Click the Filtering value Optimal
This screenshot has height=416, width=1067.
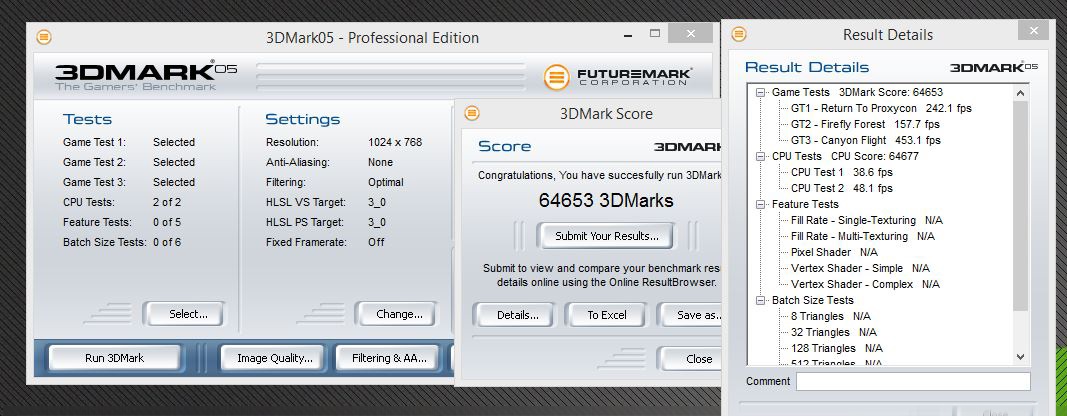tap(386, 182)
